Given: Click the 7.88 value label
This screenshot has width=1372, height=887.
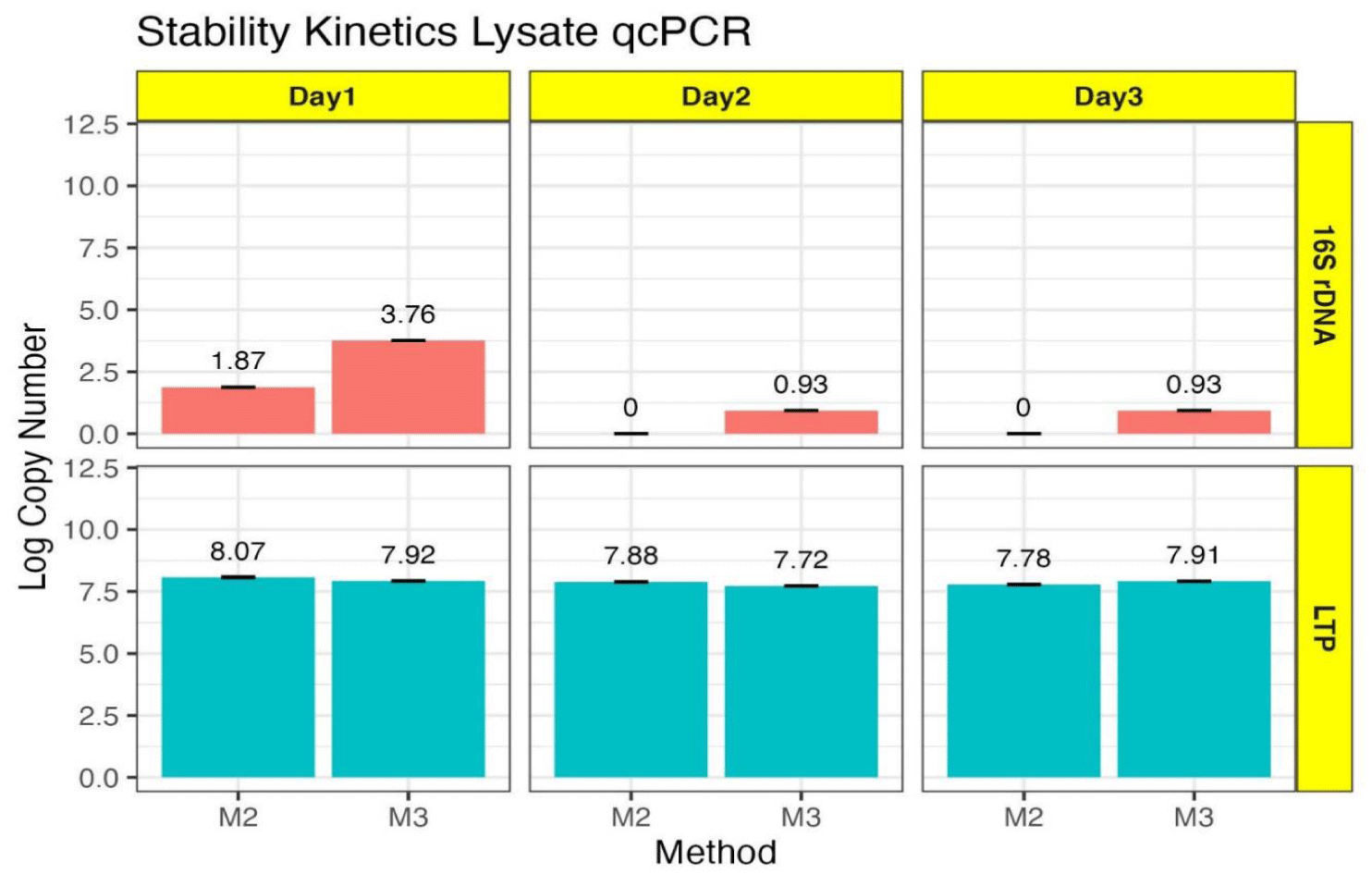Looking at the screenshot, I should 631,556.
